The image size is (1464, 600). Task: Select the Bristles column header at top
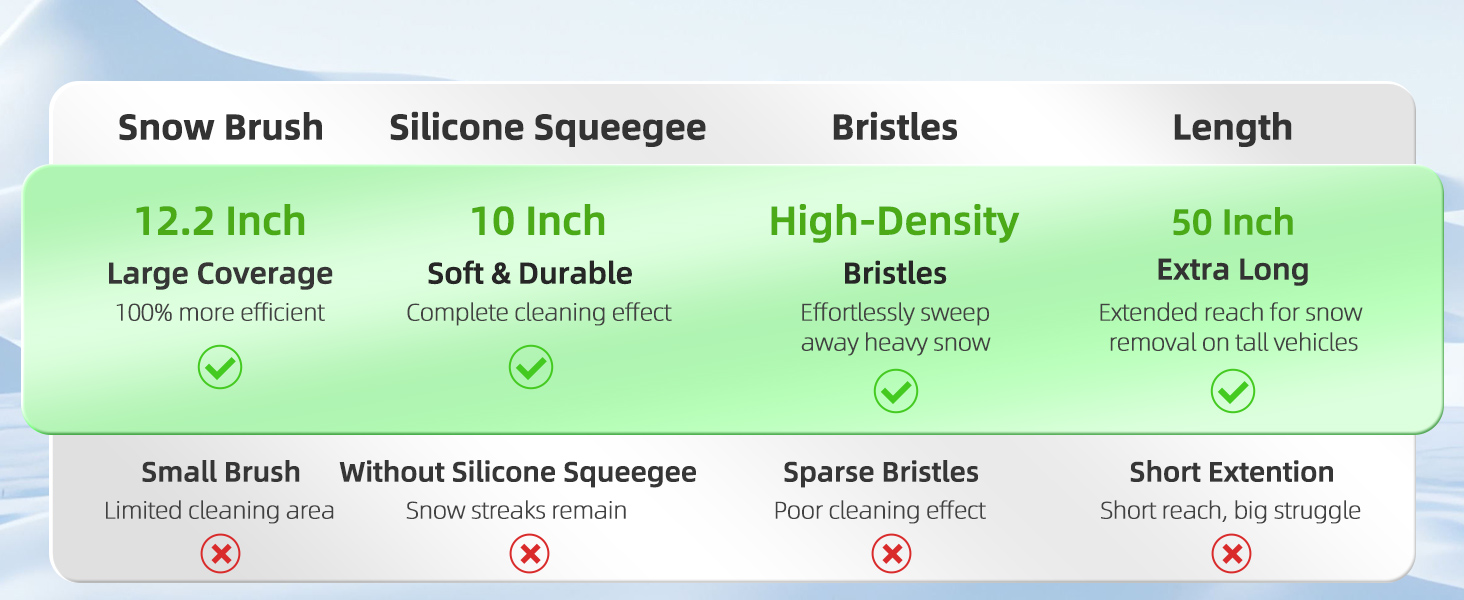(894, 128)
